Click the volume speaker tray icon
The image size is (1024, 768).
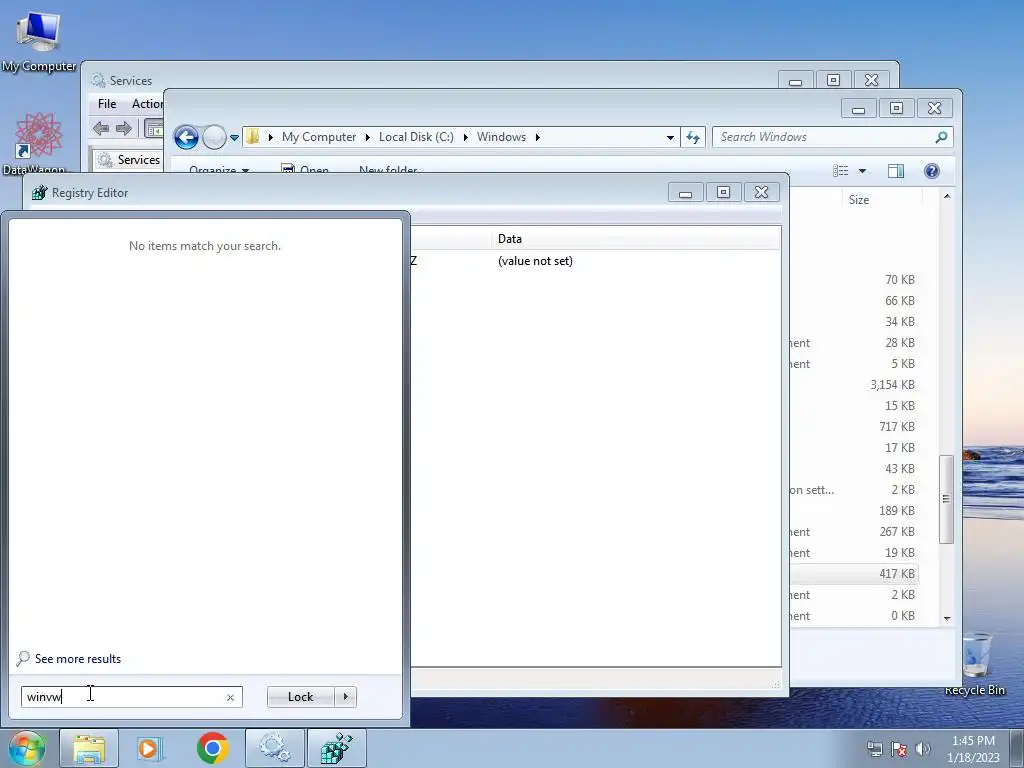pyautogui.click(x=922, y=749)
